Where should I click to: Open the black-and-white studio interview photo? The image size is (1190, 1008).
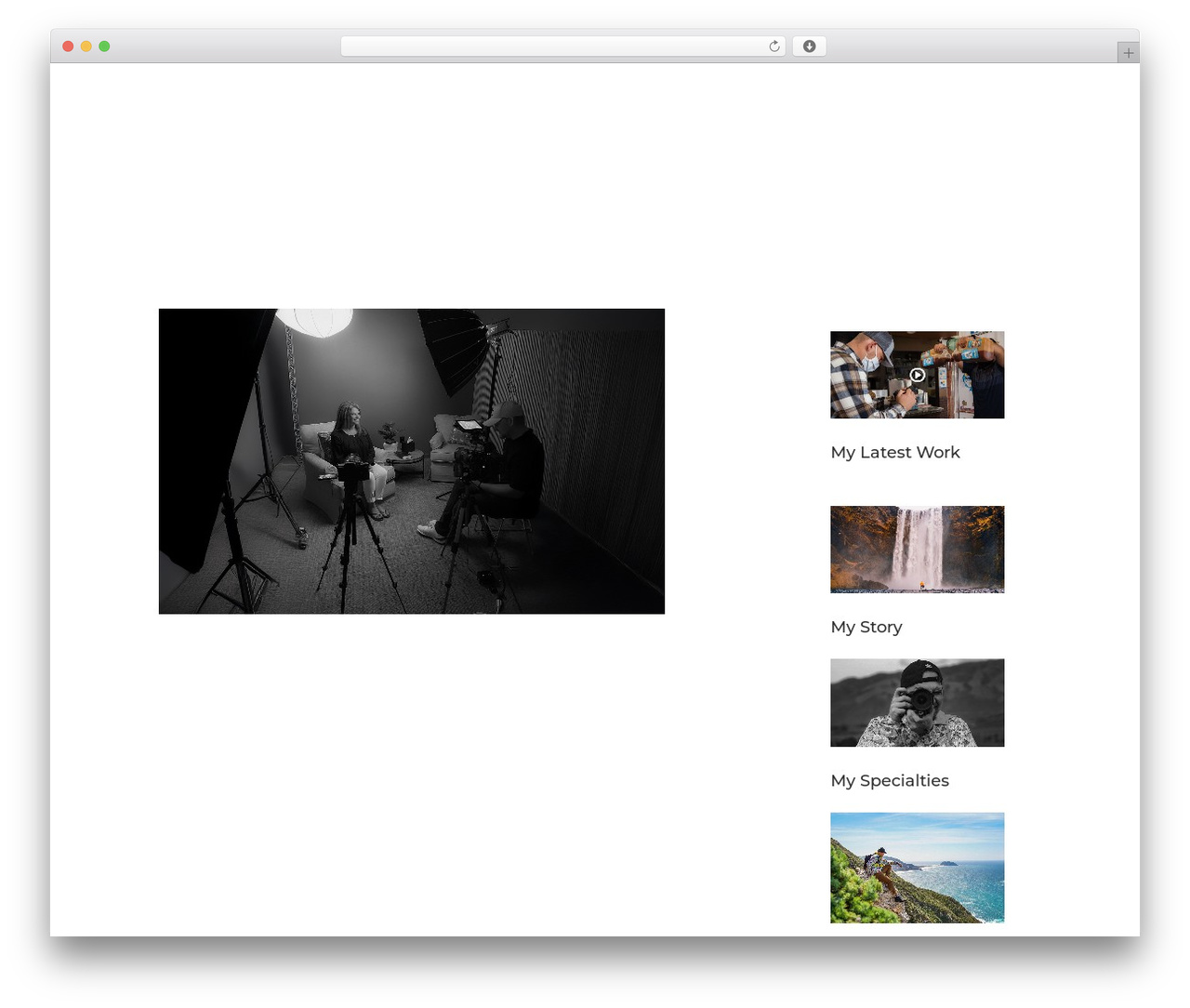click(412, 461)
